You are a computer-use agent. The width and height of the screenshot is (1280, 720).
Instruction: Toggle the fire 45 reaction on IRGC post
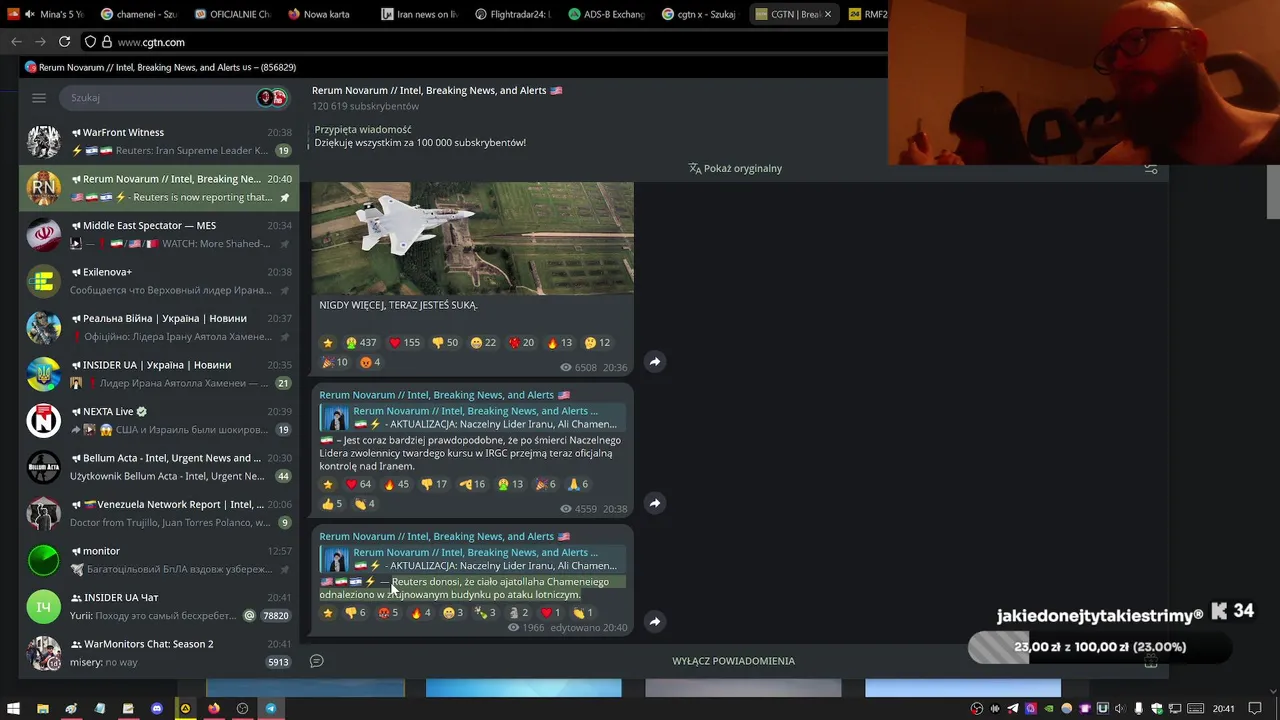[x=397, y=484]
